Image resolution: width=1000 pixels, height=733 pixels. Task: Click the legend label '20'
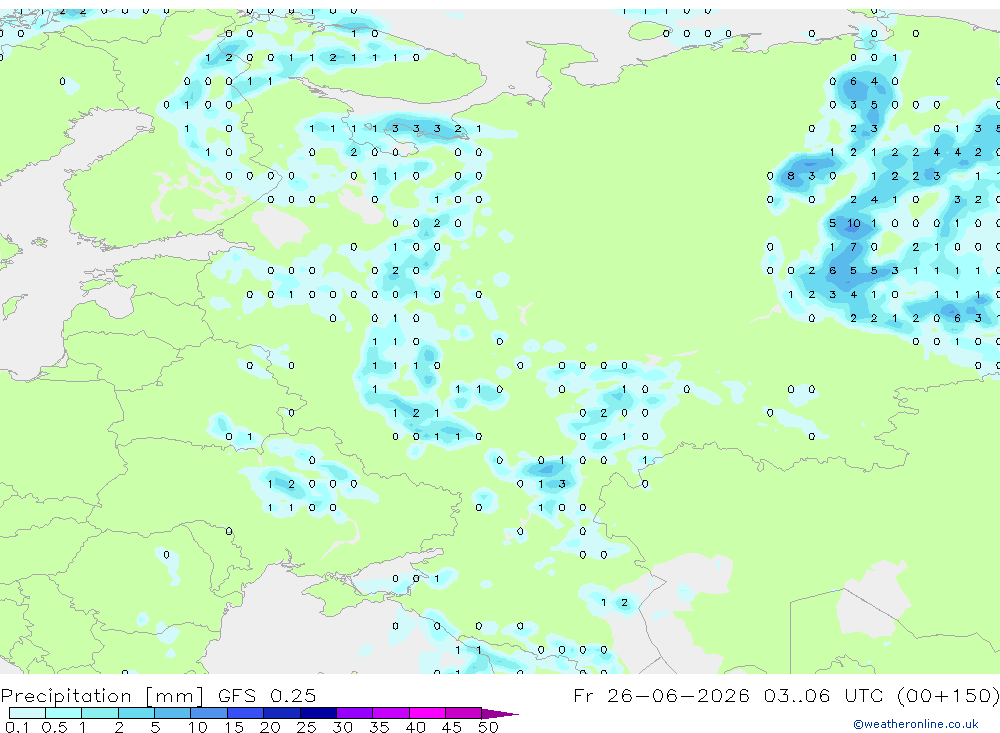coord(270,727)
